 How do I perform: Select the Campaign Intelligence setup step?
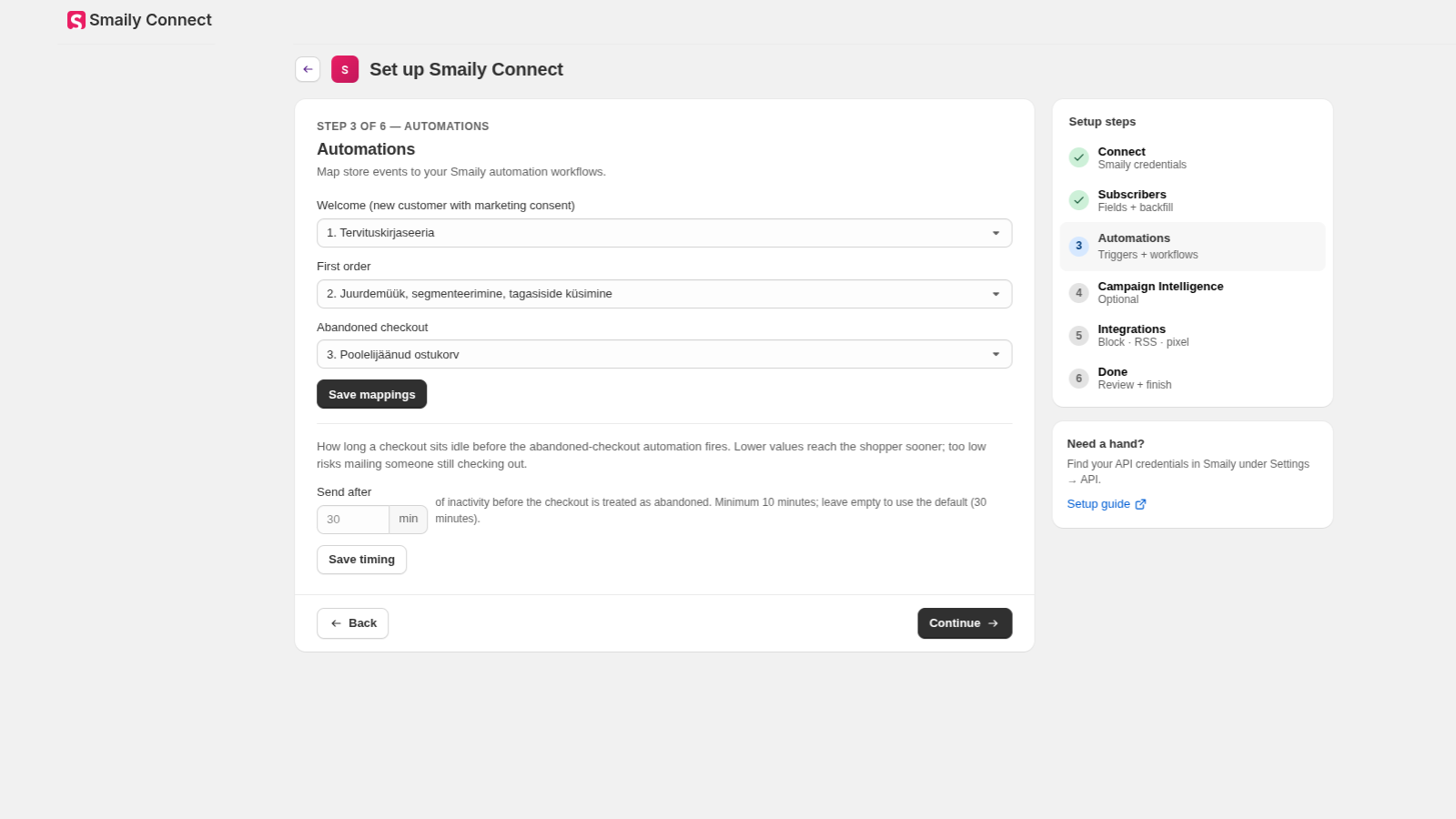tap(1192, 292)
